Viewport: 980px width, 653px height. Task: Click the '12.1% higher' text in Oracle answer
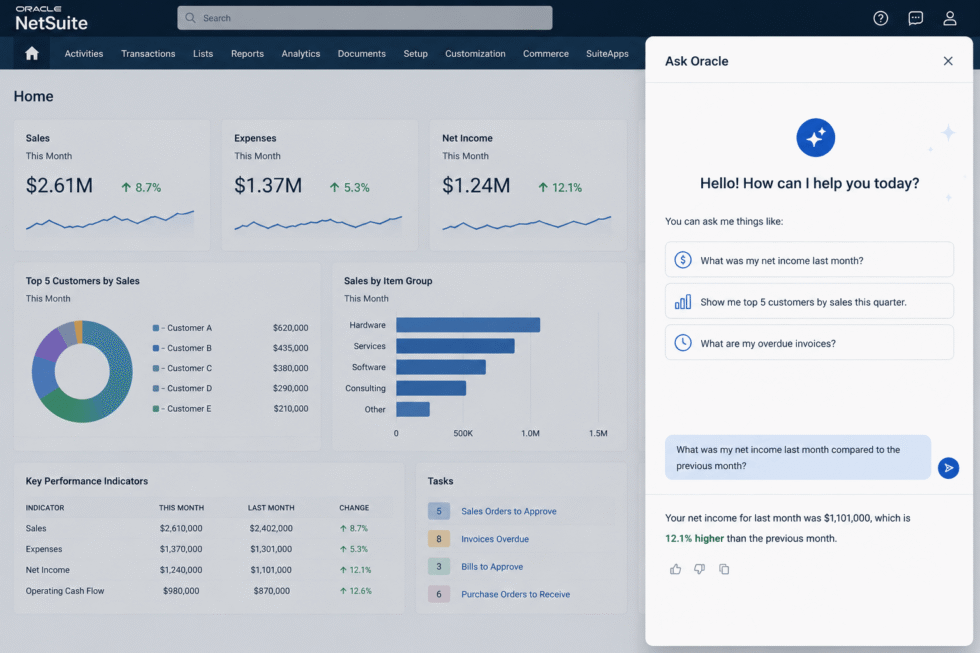pyautogui.click(x=694, y=538)
